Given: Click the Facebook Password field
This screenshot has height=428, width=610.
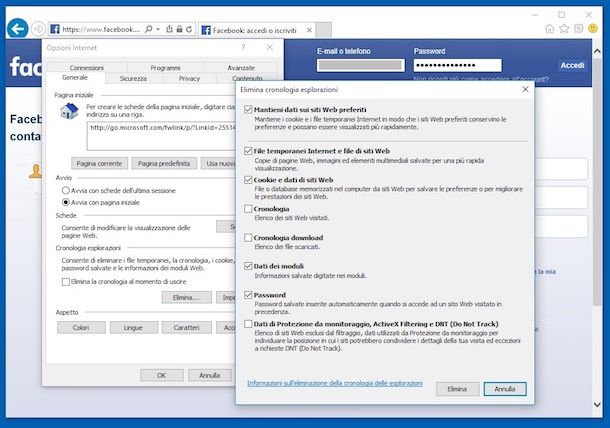Looking at the screenshot, I should coord(458,65).
